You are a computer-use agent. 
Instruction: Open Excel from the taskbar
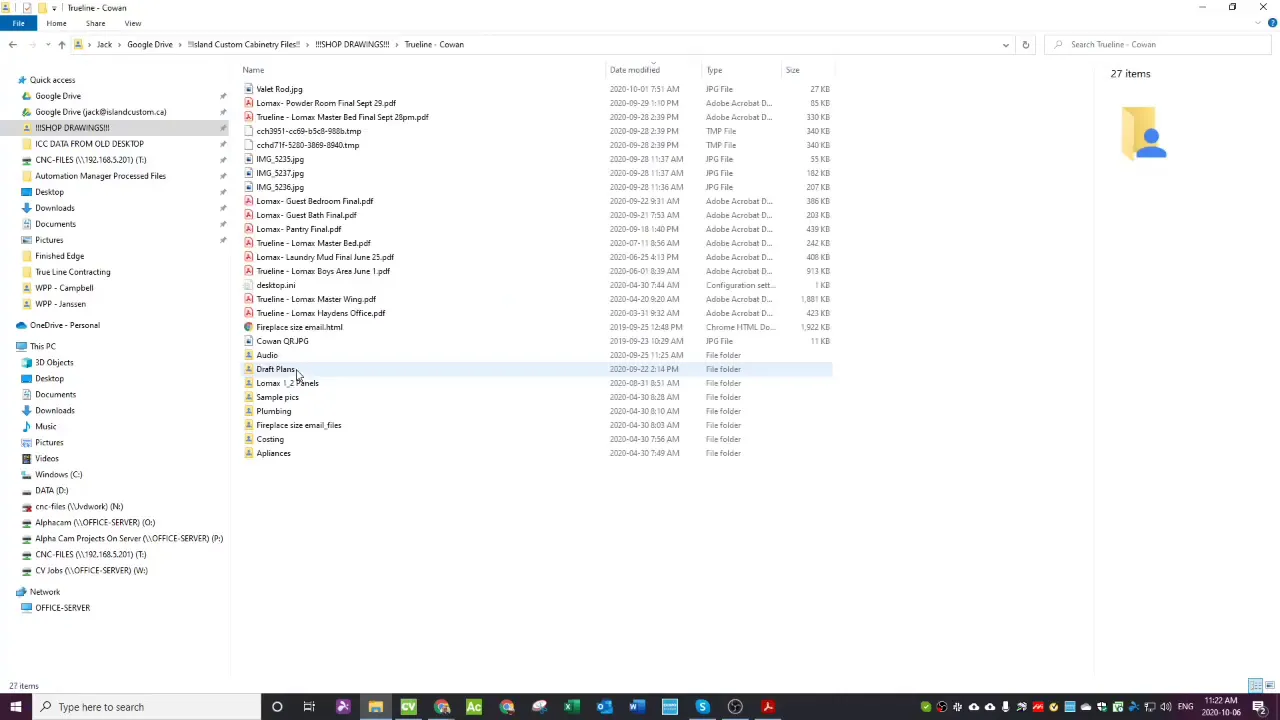[x=571, y=707]
